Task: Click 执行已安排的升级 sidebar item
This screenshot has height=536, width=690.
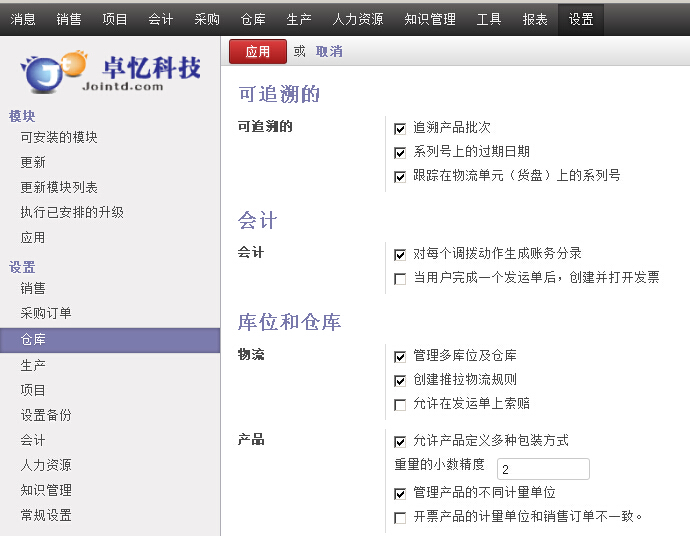Action: [72, 212]
